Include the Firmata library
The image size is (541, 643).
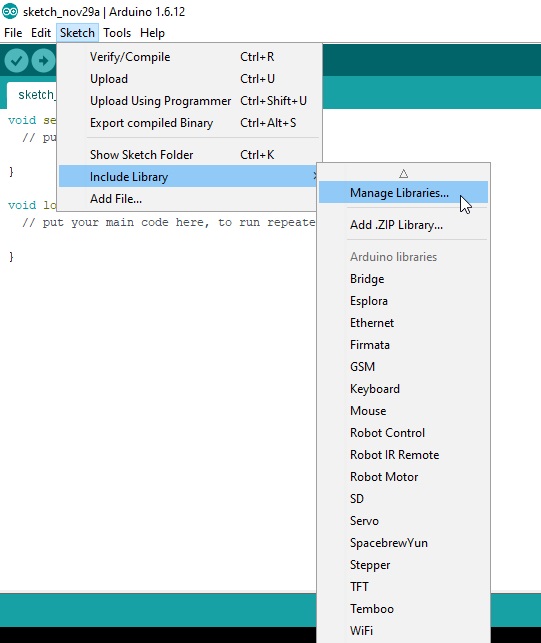click(404, 345)
